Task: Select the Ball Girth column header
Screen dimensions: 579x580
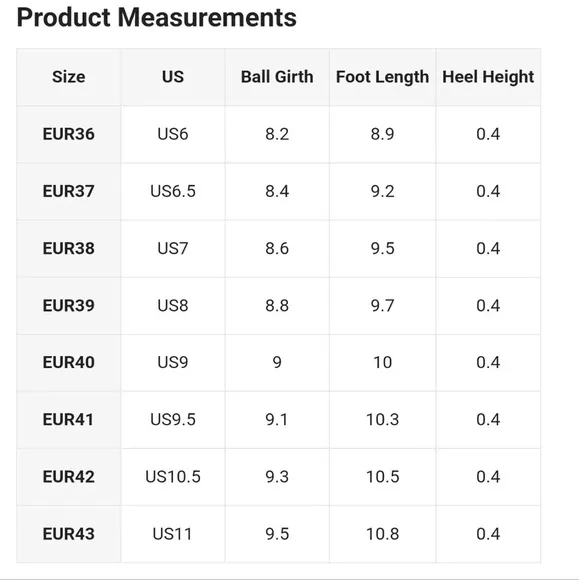Action: tap(277, 77)
